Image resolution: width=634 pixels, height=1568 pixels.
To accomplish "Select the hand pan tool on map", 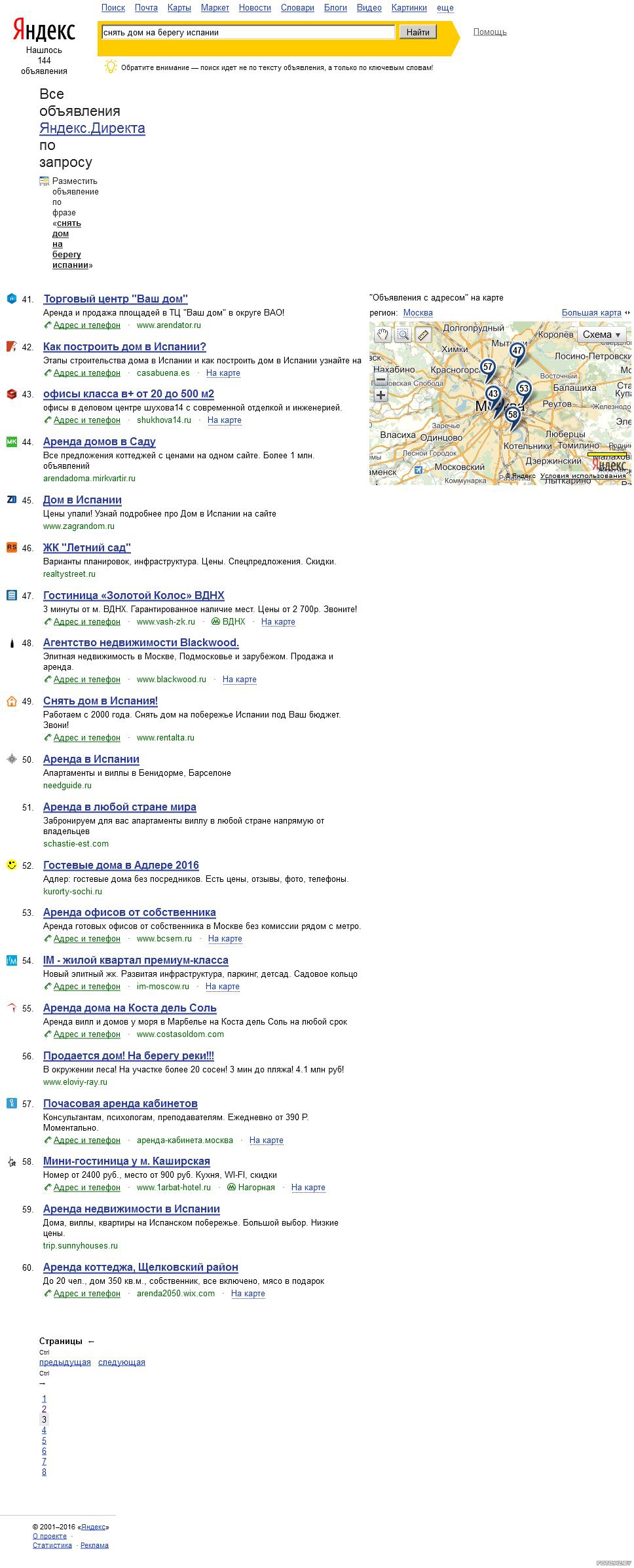I will (382, 335).
